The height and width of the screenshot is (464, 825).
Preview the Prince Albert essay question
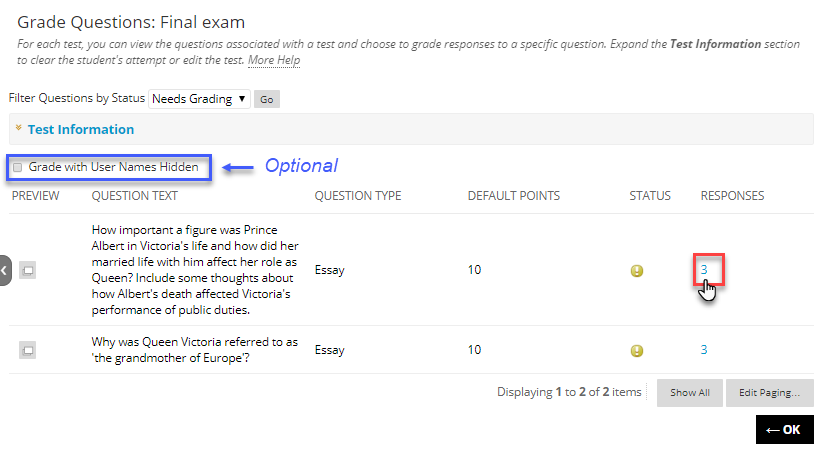pyautogui.click(x=28, y=270)
